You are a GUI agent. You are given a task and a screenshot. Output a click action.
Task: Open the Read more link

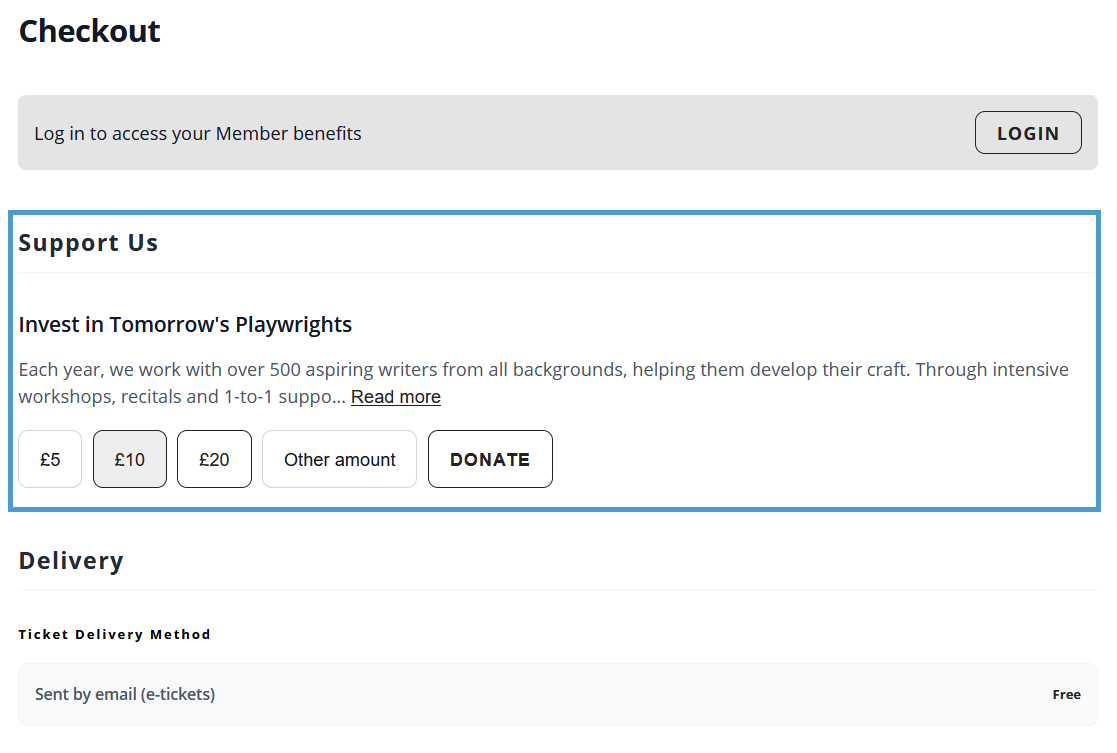(396, 397)
